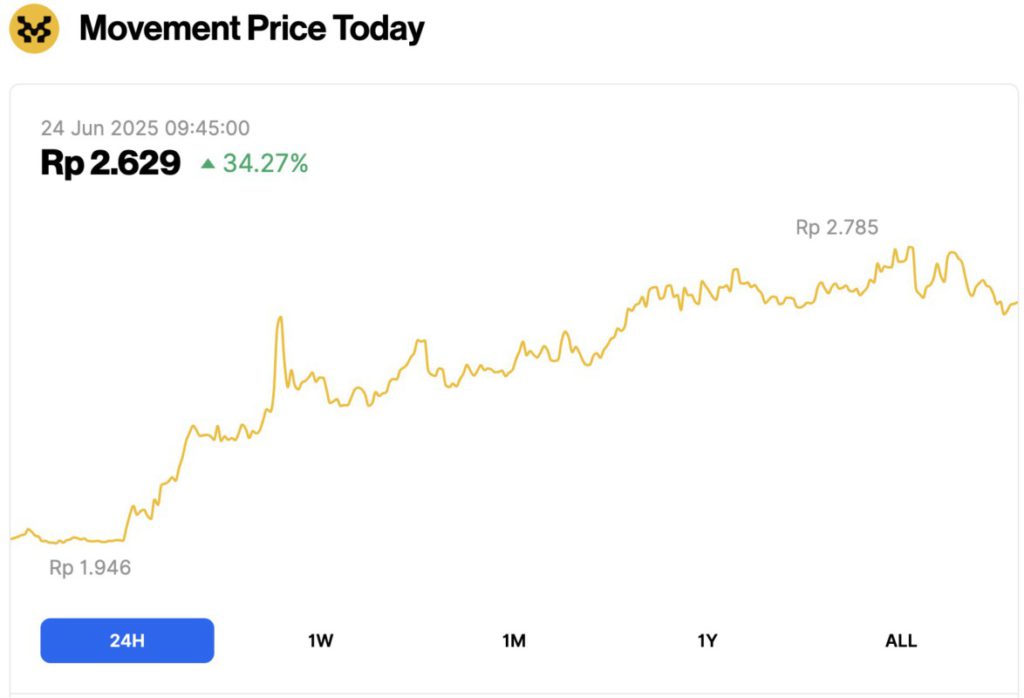Click the chart's highest point below Rp 2.785
Screen dimensions: 1024x698
click(x=911, y=247)
